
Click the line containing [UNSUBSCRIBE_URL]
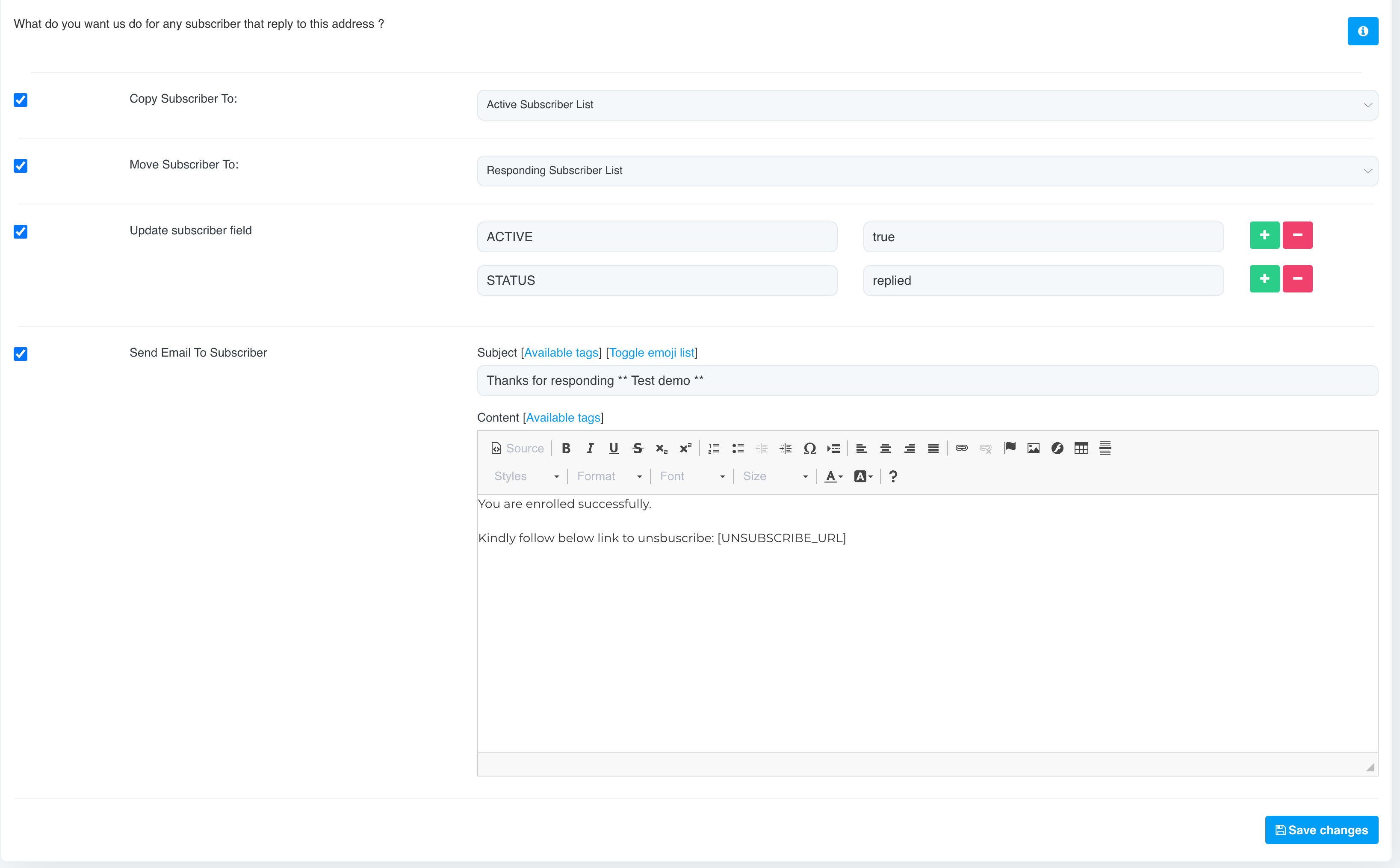(662, 538)
